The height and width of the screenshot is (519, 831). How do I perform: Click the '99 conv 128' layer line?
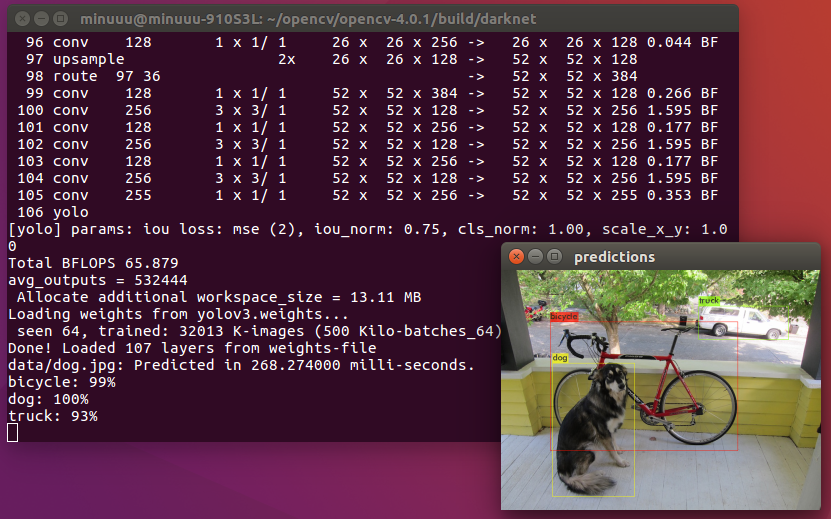372,94
